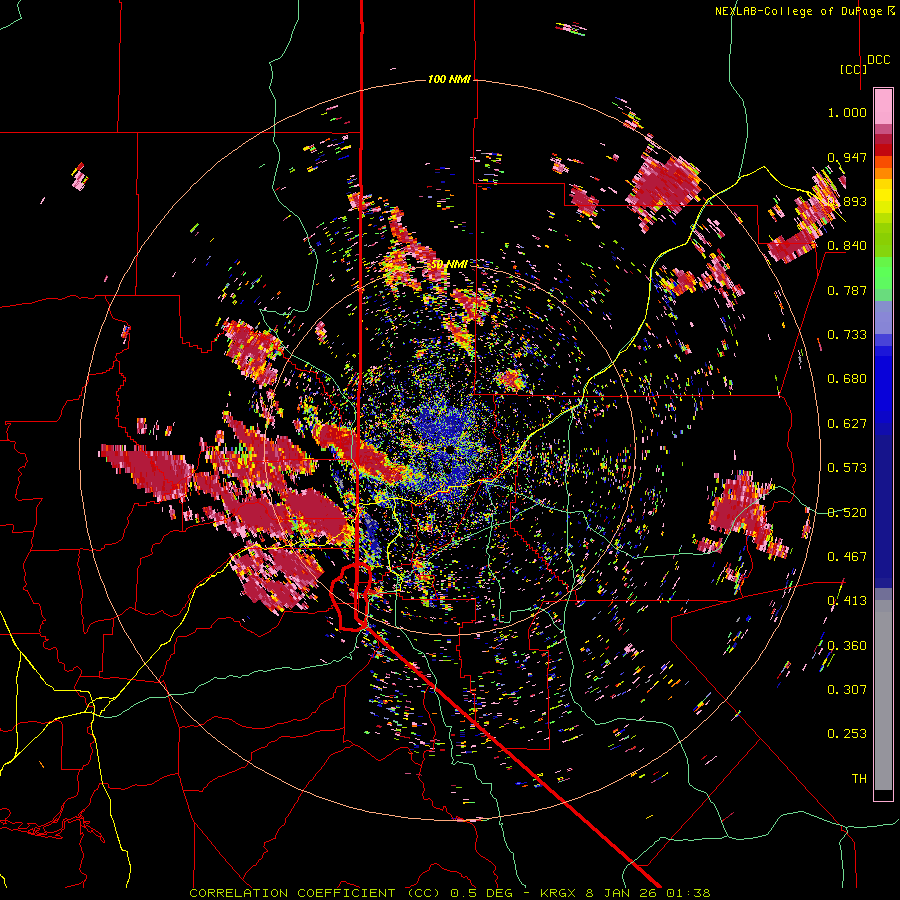Click the 0.627 scale value
This screenshot has height=900, width=900.
847,424
